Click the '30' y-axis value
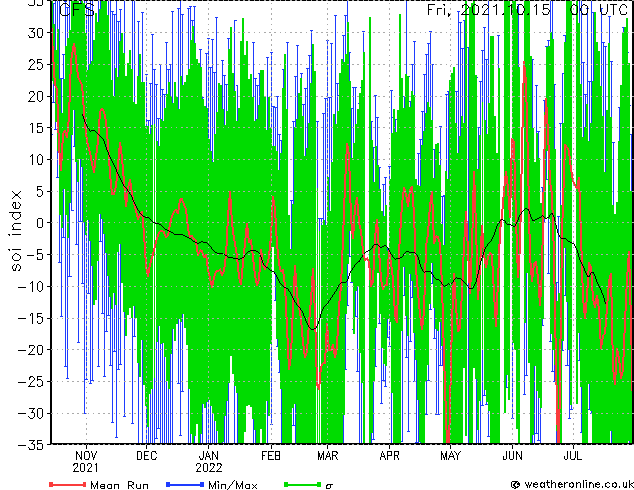The image size is (634, 490). (35, 33)
